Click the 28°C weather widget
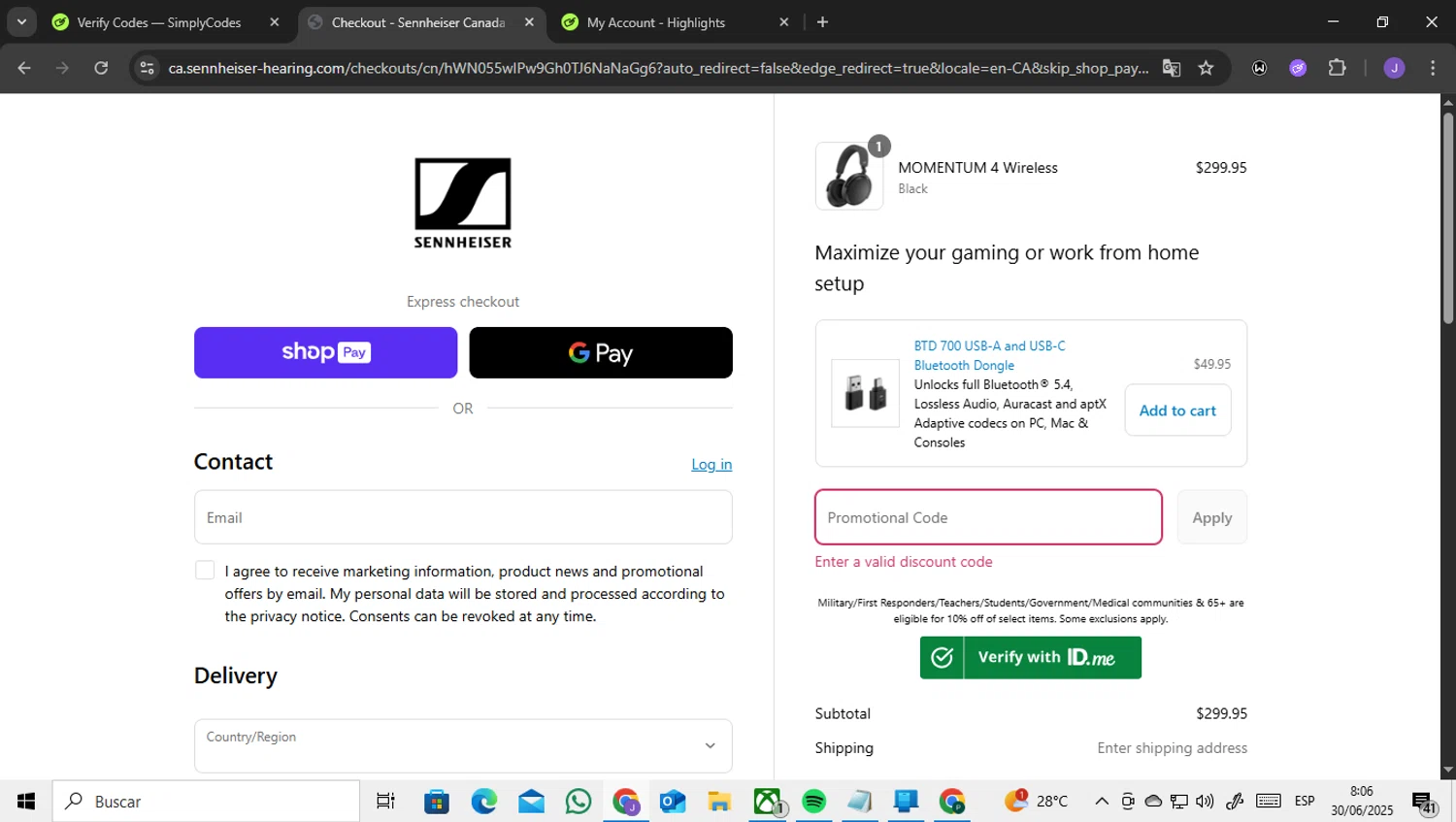The height and width of the screenshot is (822, 1456). point(1037,802)
